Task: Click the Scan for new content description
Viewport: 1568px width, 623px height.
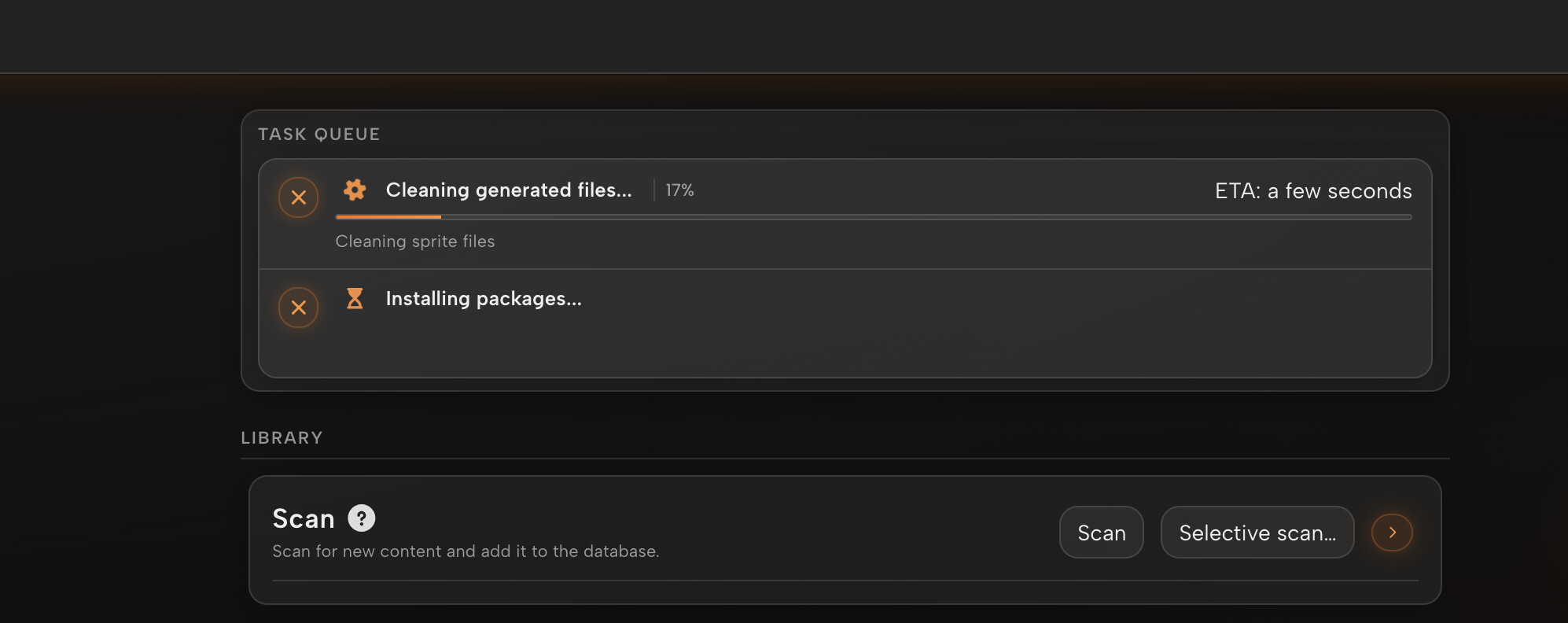Action: coord(466,551)
